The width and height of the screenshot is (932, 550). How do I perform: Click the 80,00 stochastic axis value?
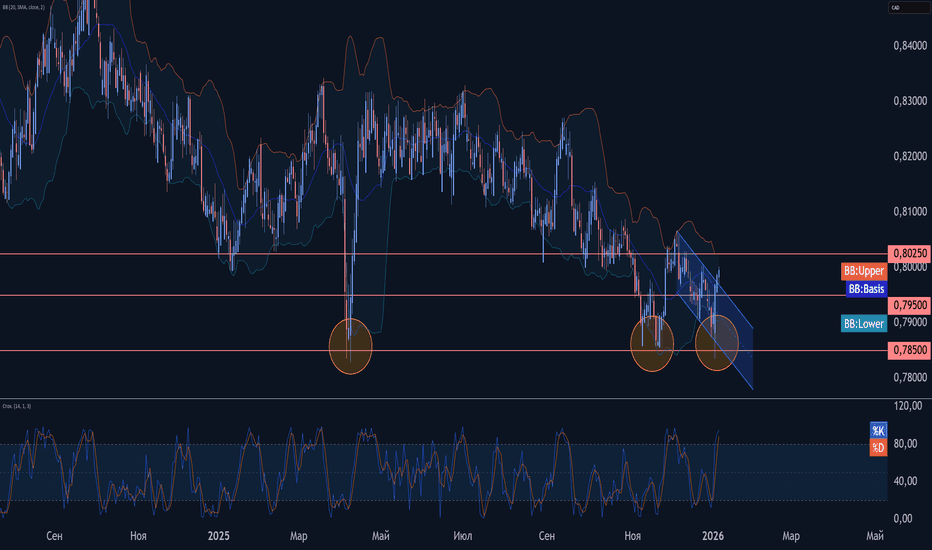click(905, 444)
